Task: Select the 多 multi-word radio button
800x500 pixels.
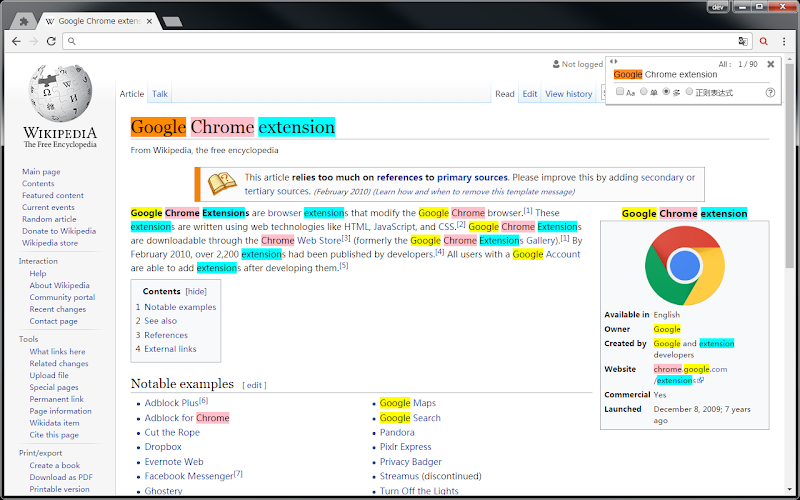Action: tap(666, 91)
